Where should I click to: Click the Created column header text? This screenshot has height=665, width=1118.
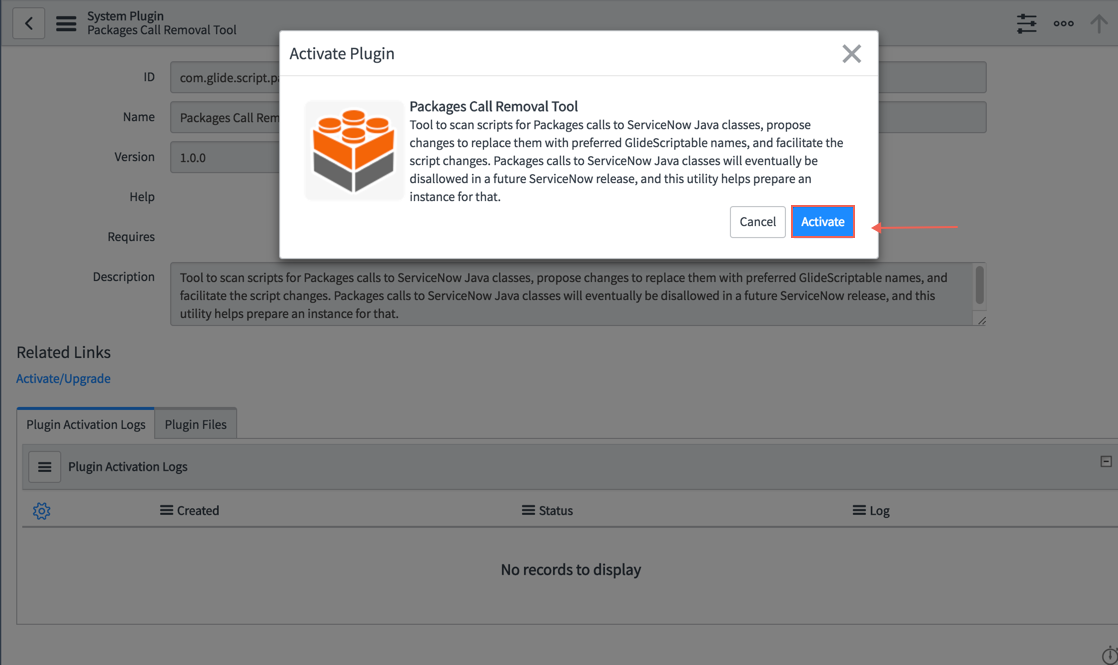198,510
